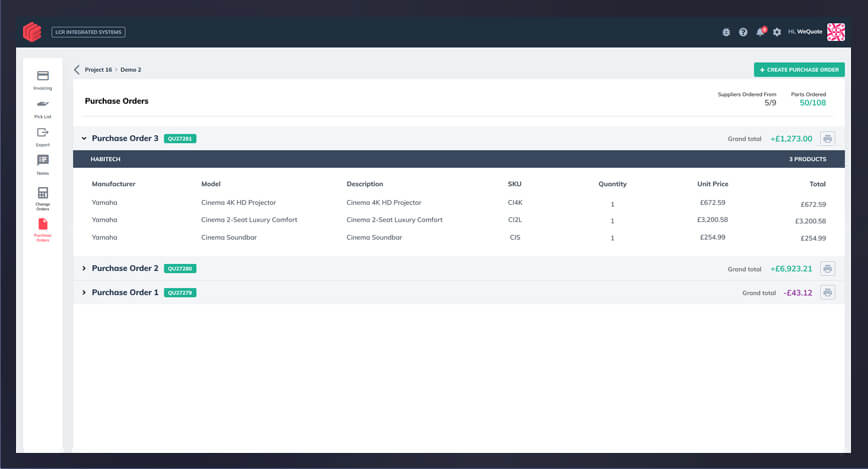Open settings gear in top bar

[x=777, y=32]
